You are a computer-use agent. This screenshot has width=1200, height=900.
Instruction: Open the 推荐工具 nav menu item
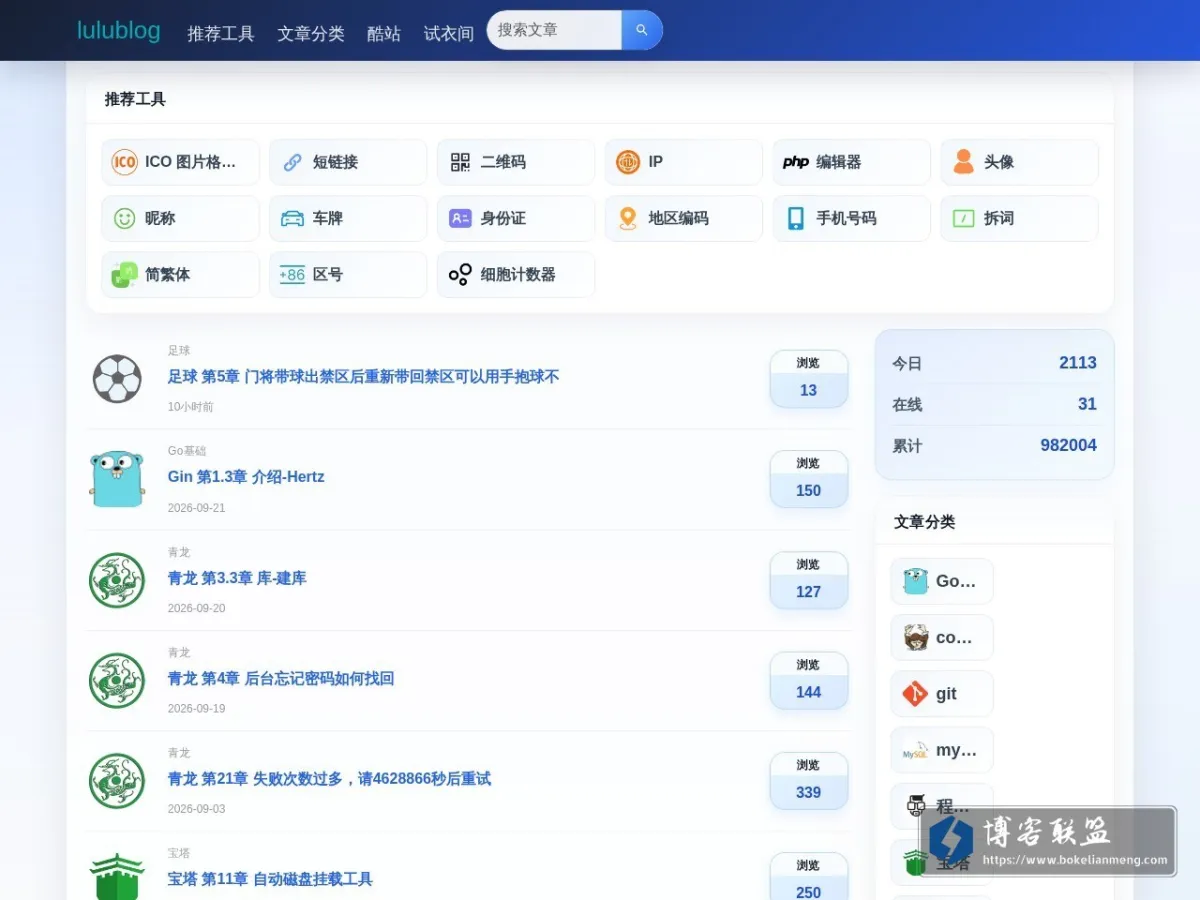coord(221,33)
